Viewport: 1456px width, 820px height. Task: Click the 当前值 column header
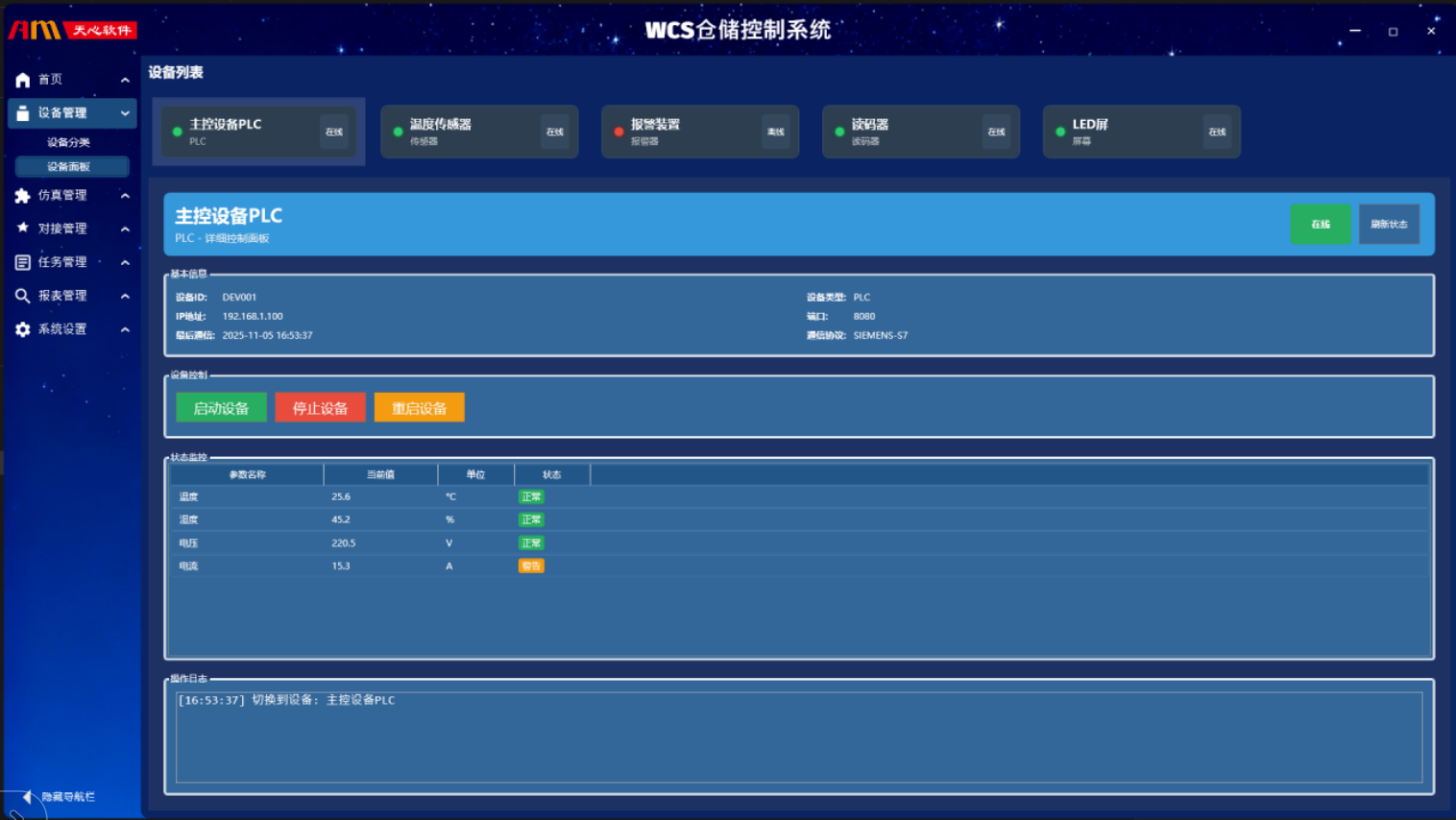pos(380,474)
